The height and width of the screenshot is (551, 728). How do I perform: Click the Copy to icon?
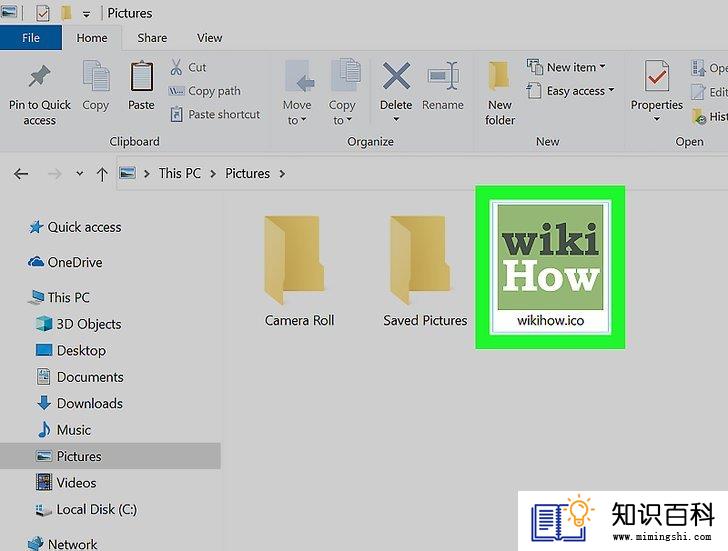pyautogui.click(x=345, y=76)
